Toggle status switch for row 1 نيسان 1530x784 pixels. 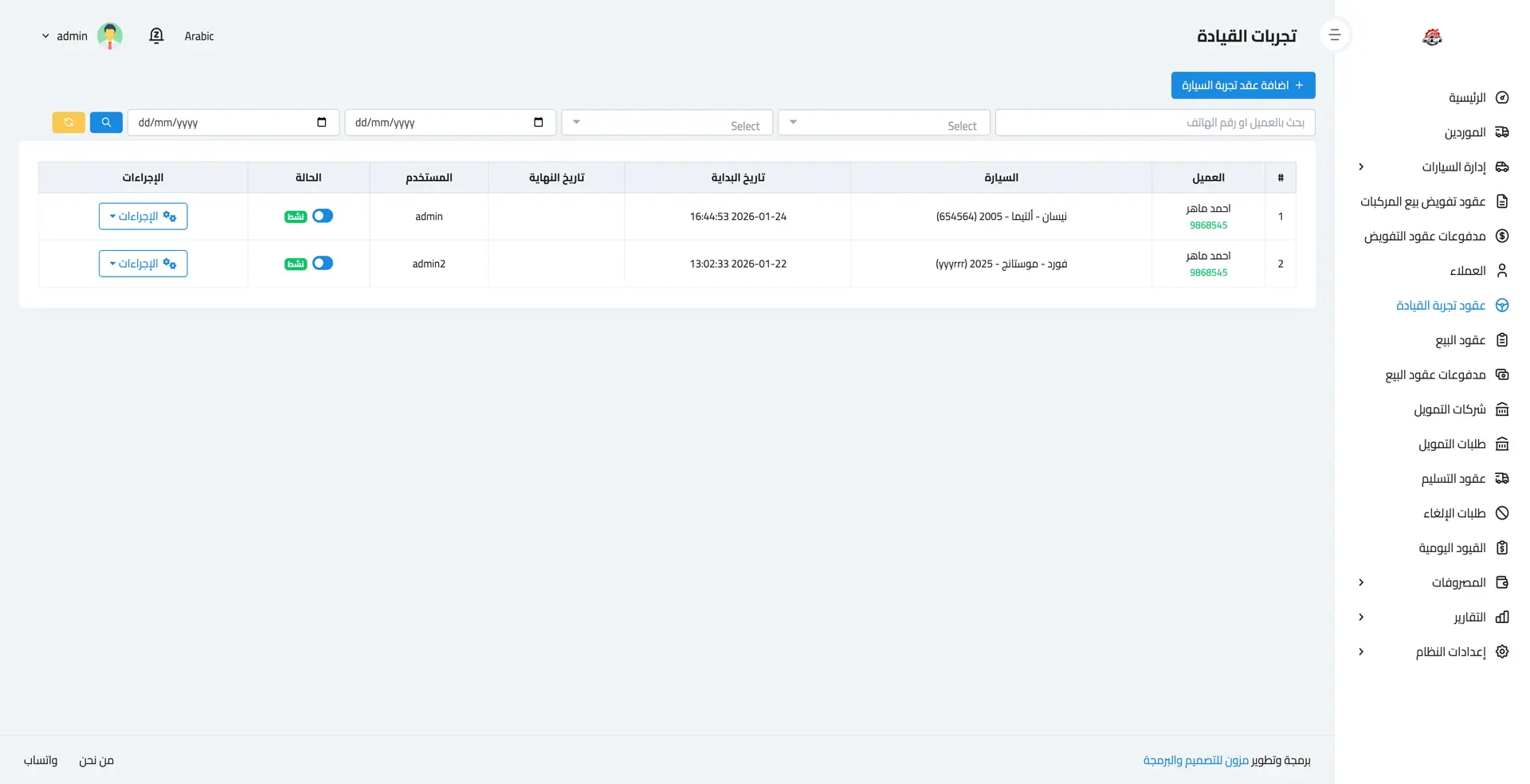coord(323,216)
